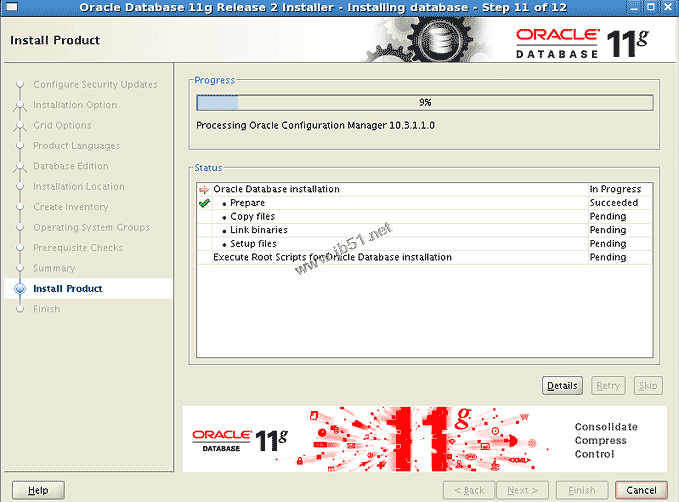Image resolution: width=679 pixels, height=502 pixels.
Task: Click the Back navigation button
Action: [469, 490]
